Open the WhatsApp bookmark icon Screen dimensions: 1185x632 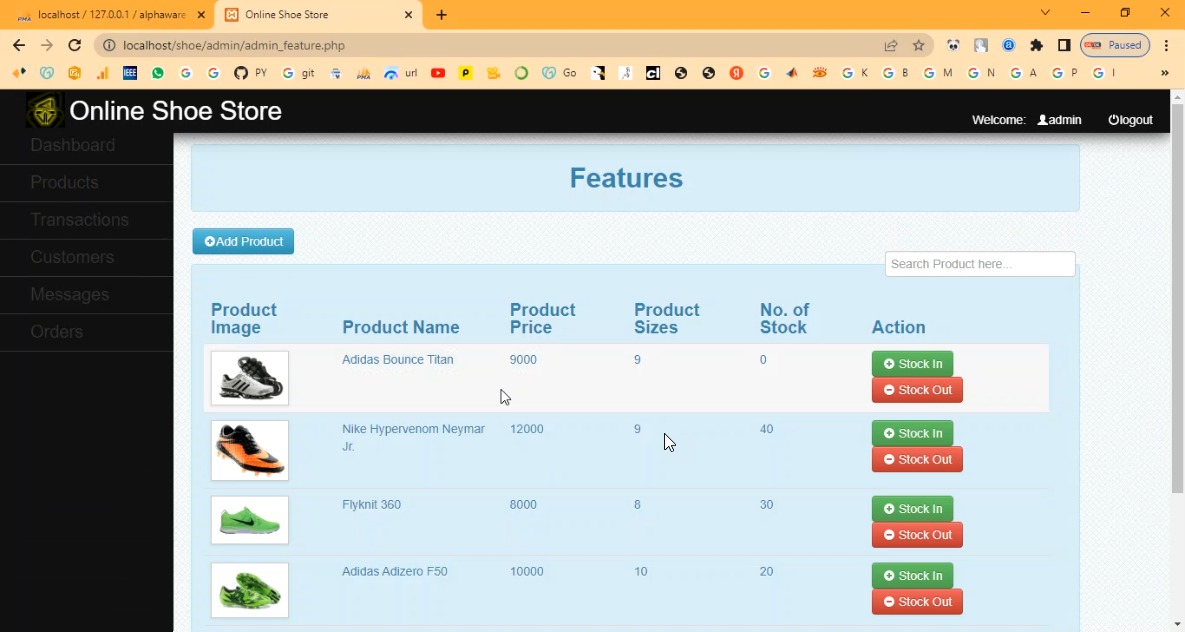pos(158,73)
